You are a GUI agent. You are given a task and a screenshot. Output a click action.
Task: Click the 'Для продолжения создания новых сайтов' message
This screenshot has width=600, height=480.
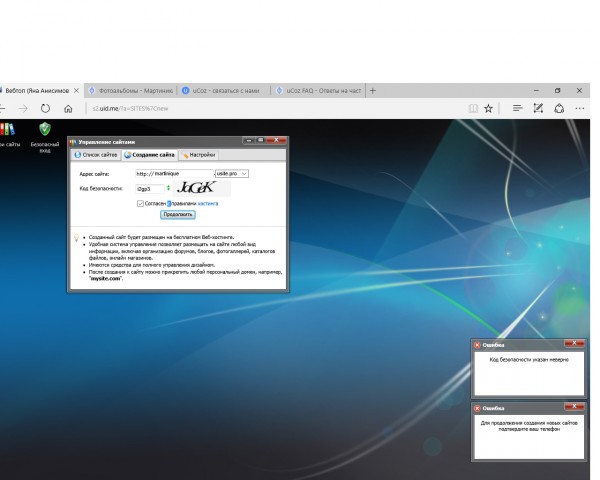click(x=529, y=426)
